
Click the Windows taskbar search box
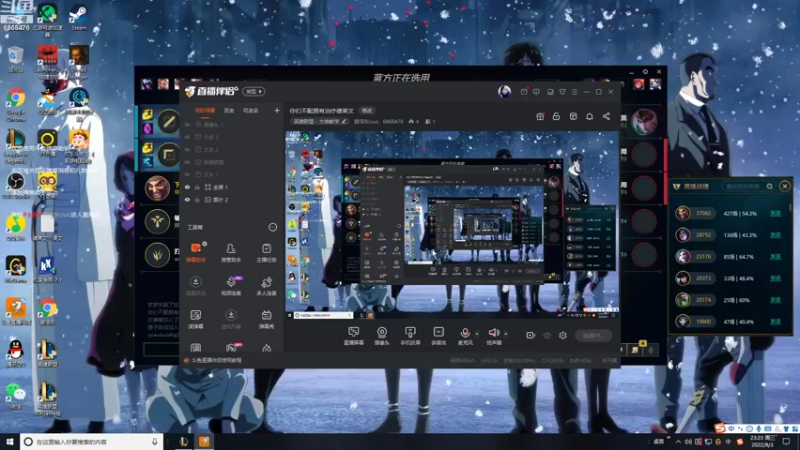pos(92,441)
